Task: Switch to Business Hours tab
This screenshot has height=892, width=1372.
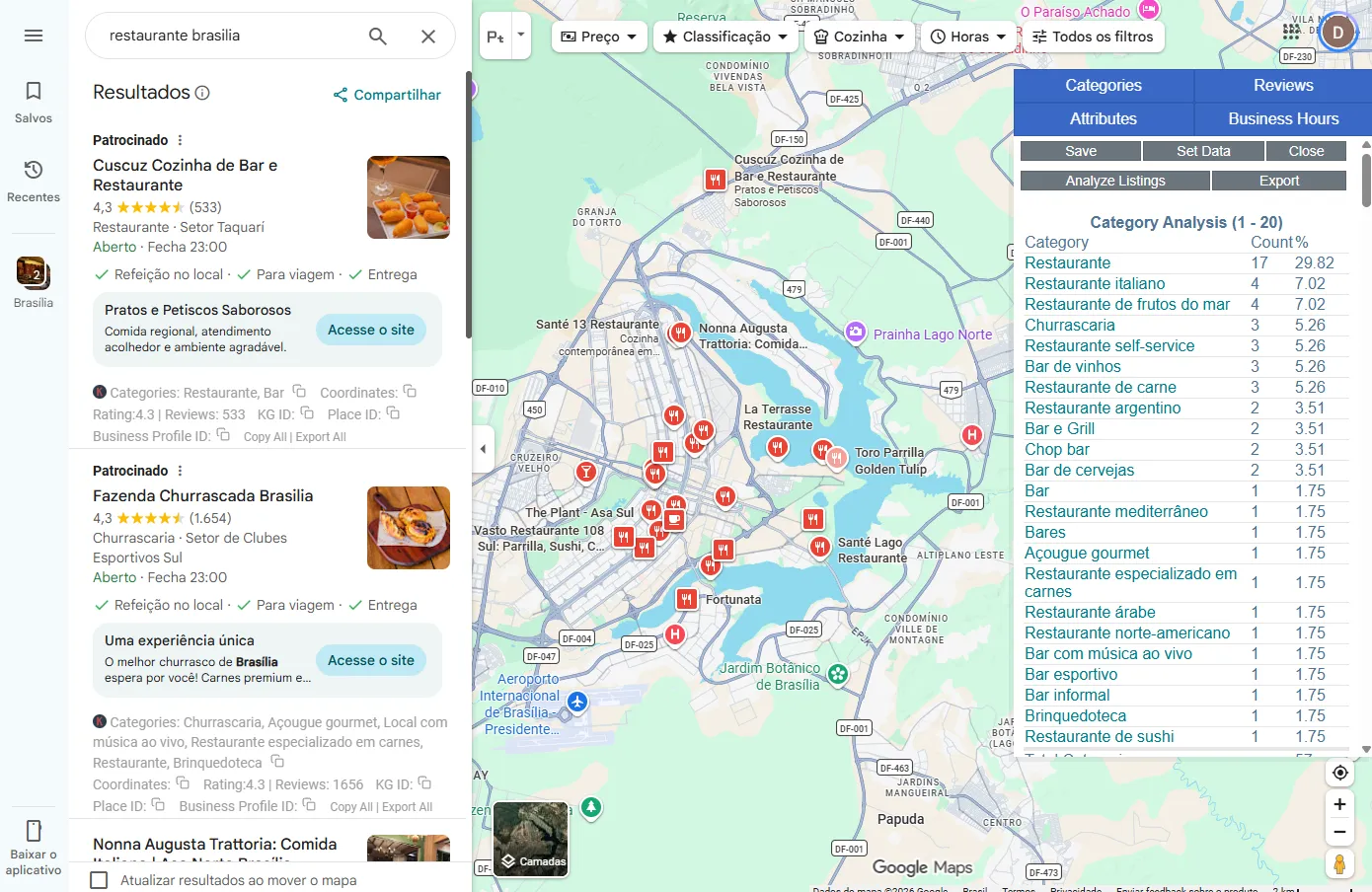Action: click(1283, 119)
